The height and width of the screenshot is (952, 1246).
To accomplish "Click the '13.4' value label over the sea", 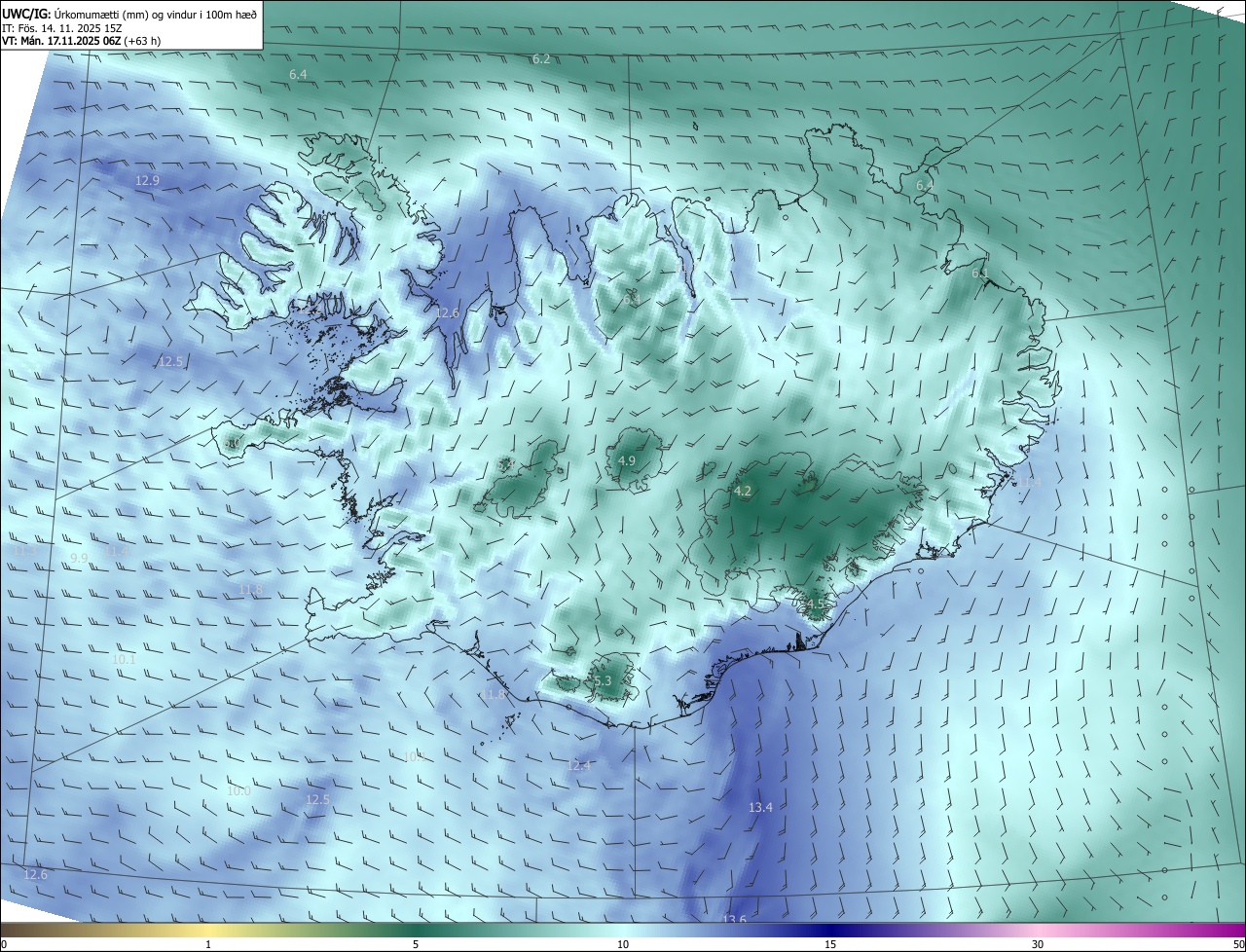I will coord(760,808).
